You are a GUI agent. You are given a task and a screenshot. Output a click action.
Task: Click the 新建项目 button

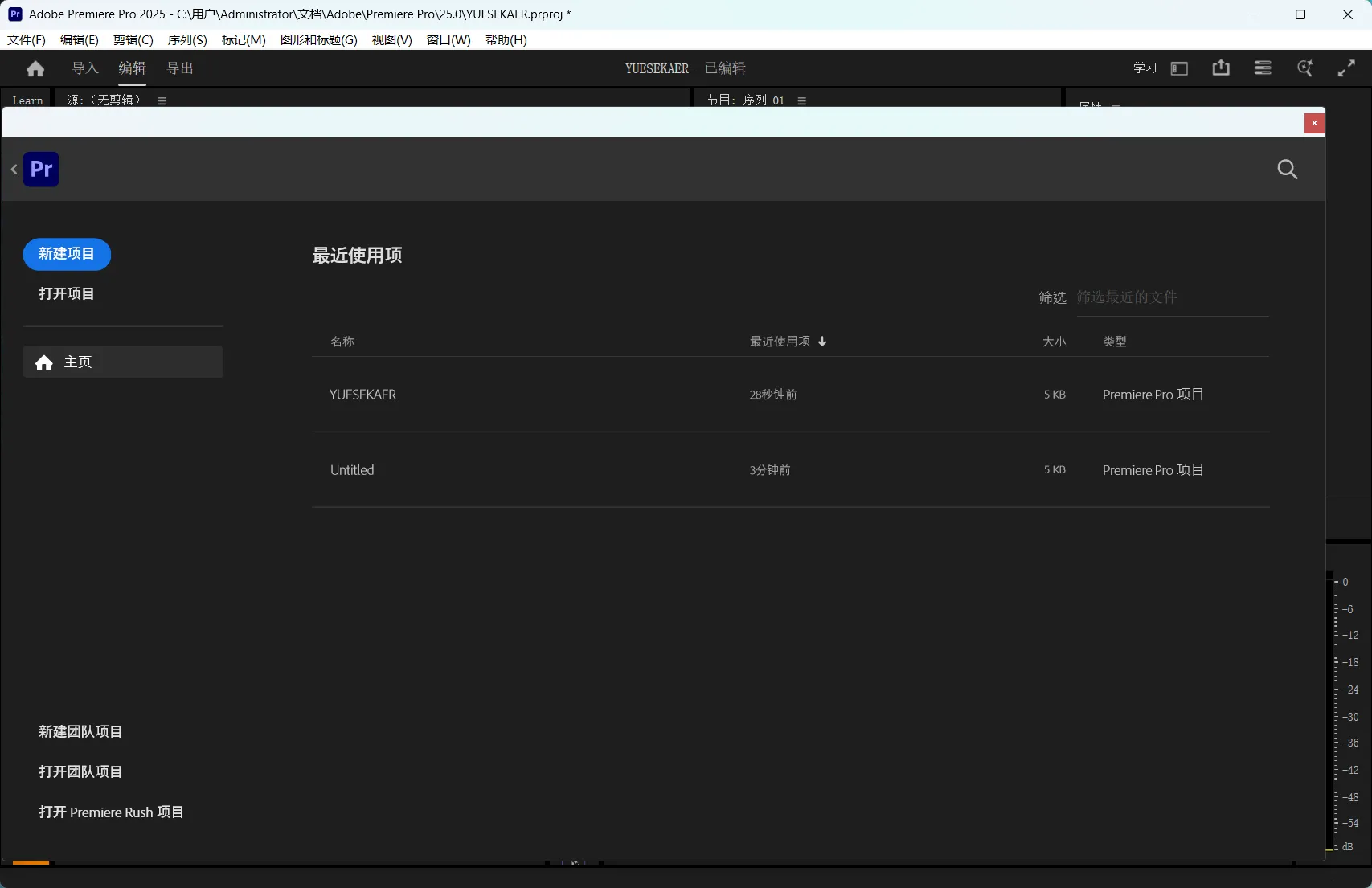coord(67,254)
